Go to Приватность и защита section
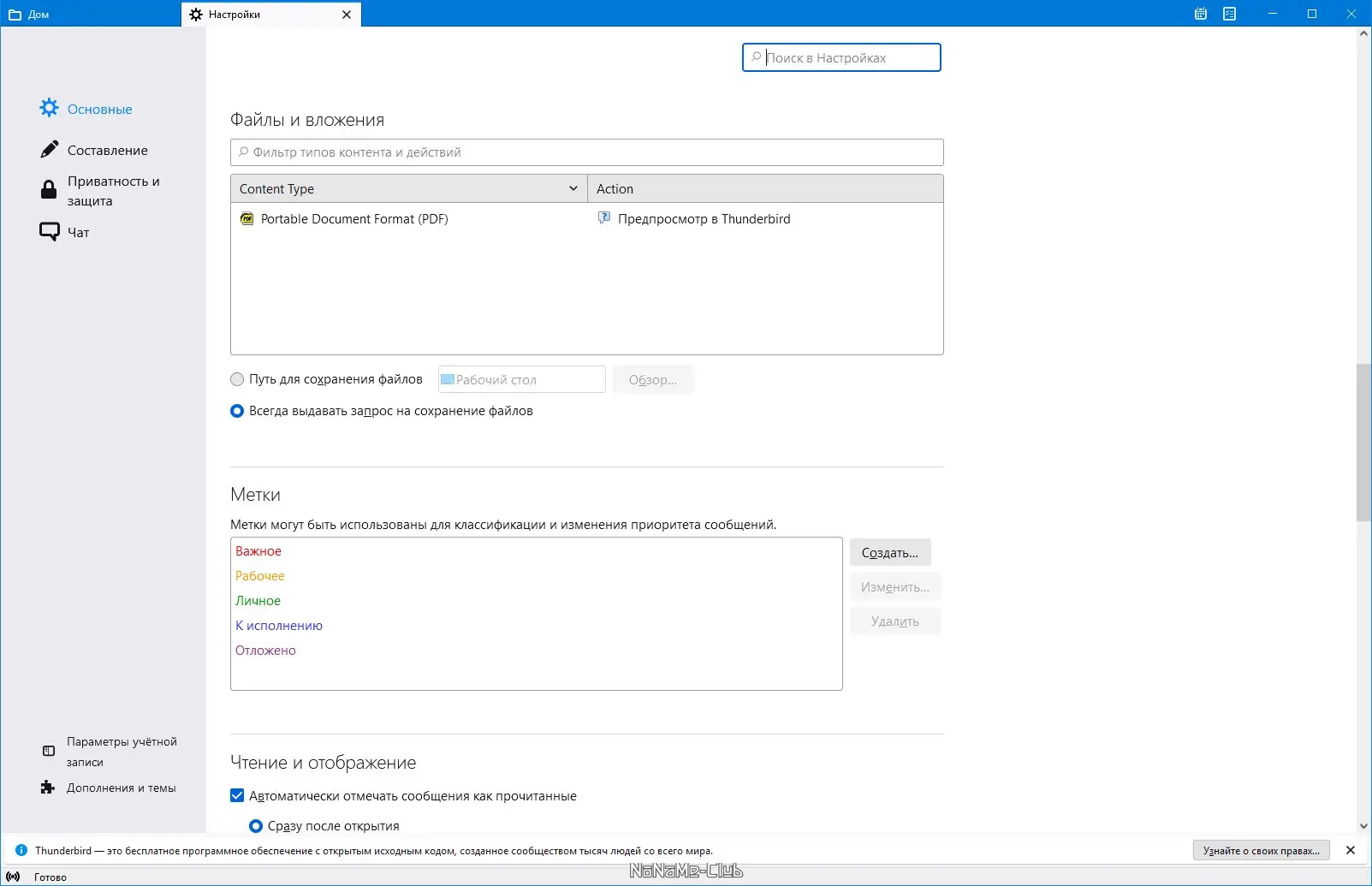This screenshot has width=1372, height=886. 100,191
